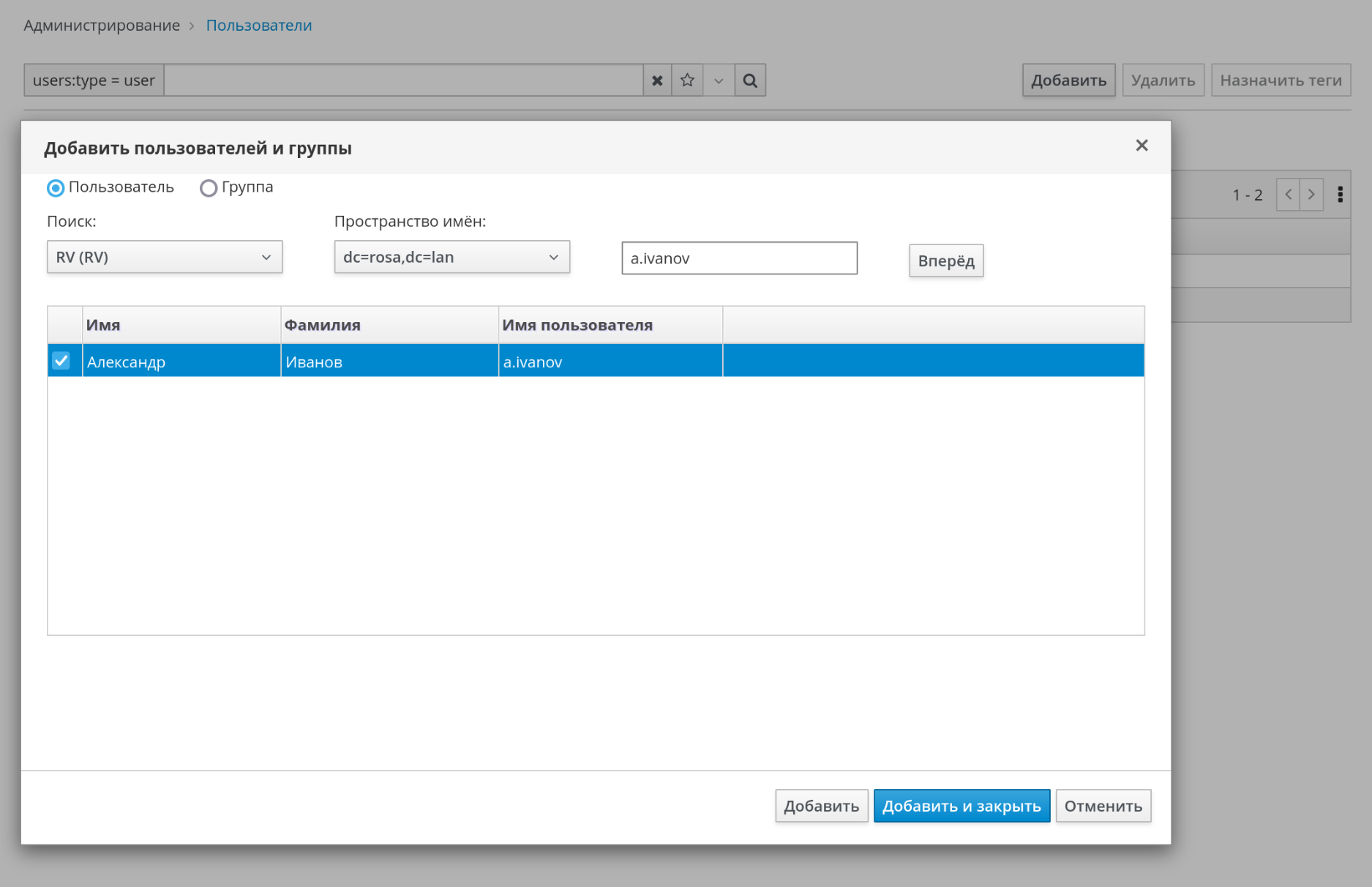Open the Поиск RV (RV) dropdown

tap(165, 258)
